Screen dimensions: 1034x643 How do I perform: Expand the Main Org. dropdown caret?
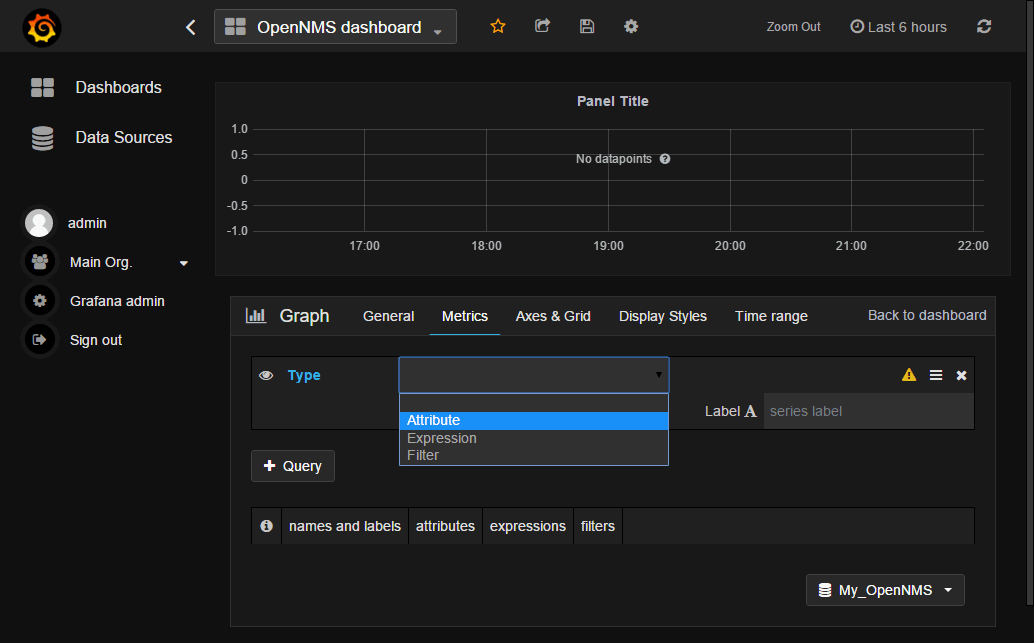(x=184, y=263)
